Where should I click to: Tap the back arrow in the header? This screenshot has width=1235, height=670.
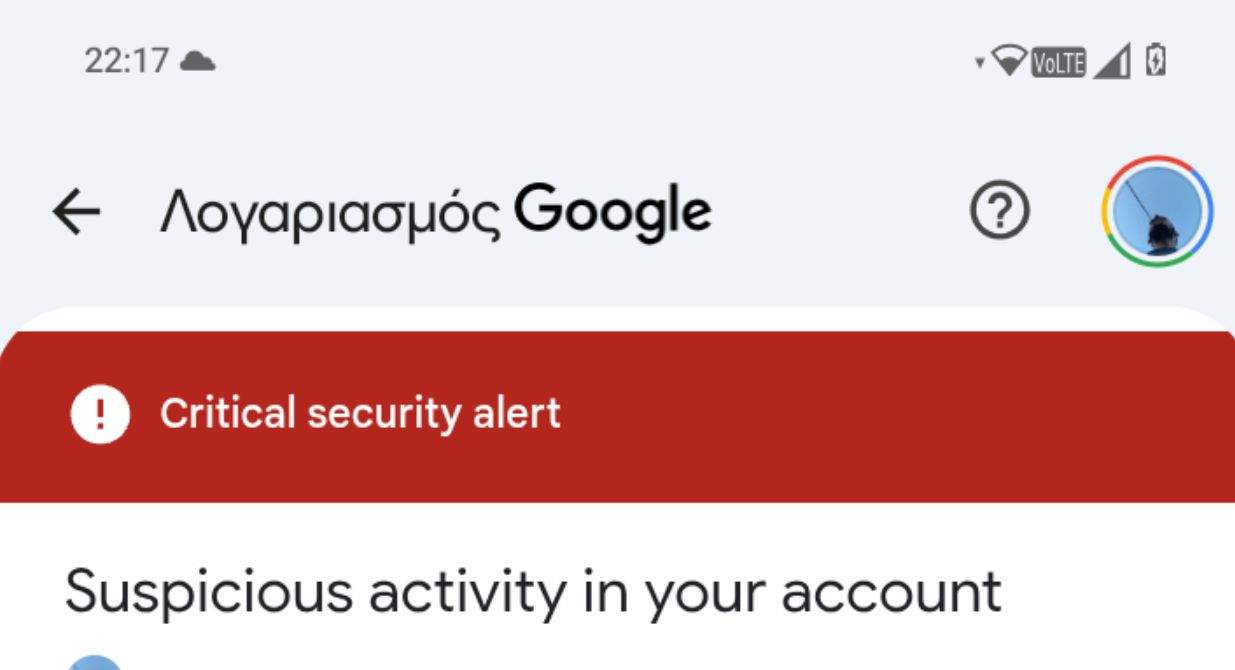[x=76, y=213]
